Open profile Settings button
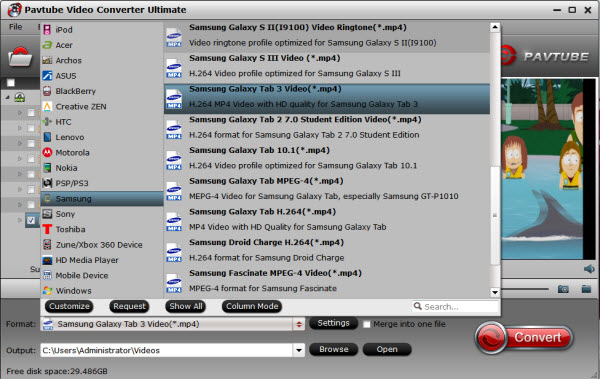The image size is (600, 379). (x=333, y=323)
